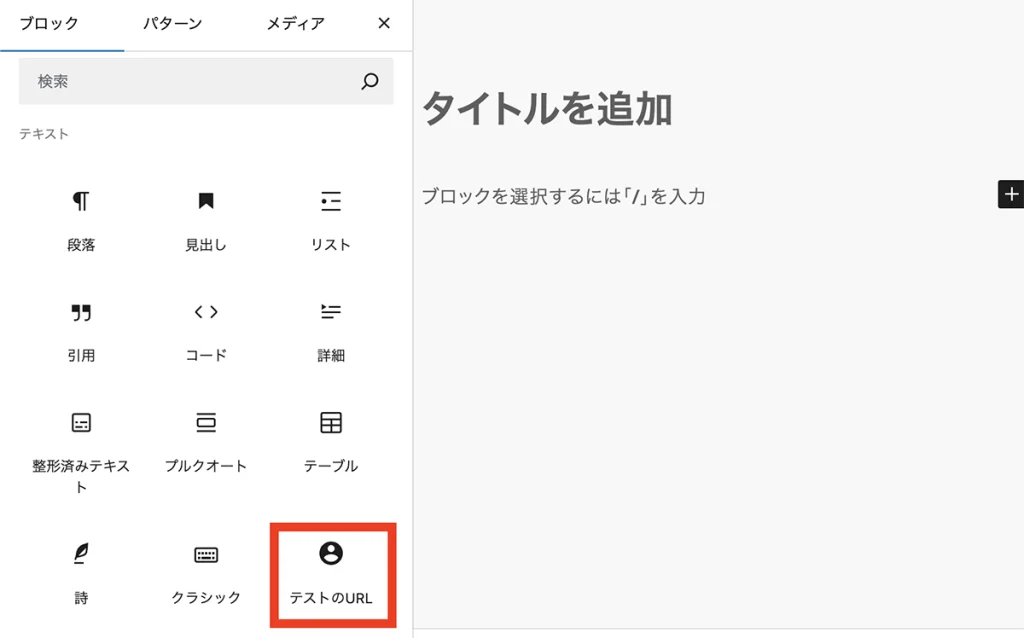Open the block inserter plus button
The height and width of the screenshot is (638, 1024).
1012,194
